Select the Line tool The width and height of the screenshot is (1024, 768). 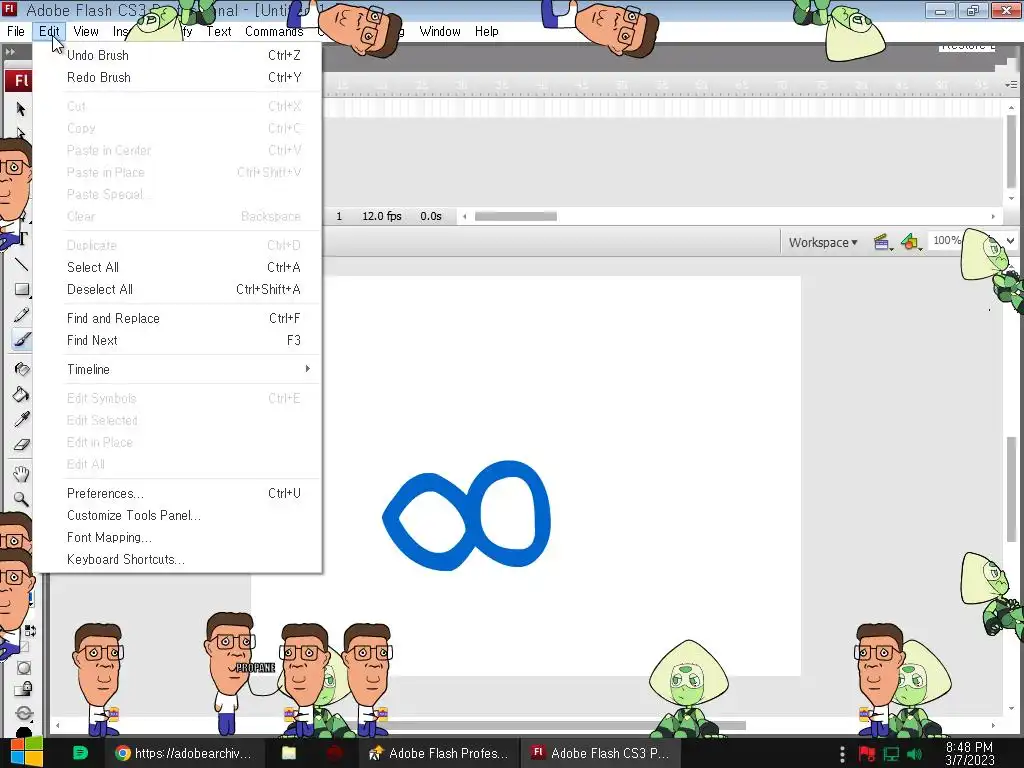point(22,264)
